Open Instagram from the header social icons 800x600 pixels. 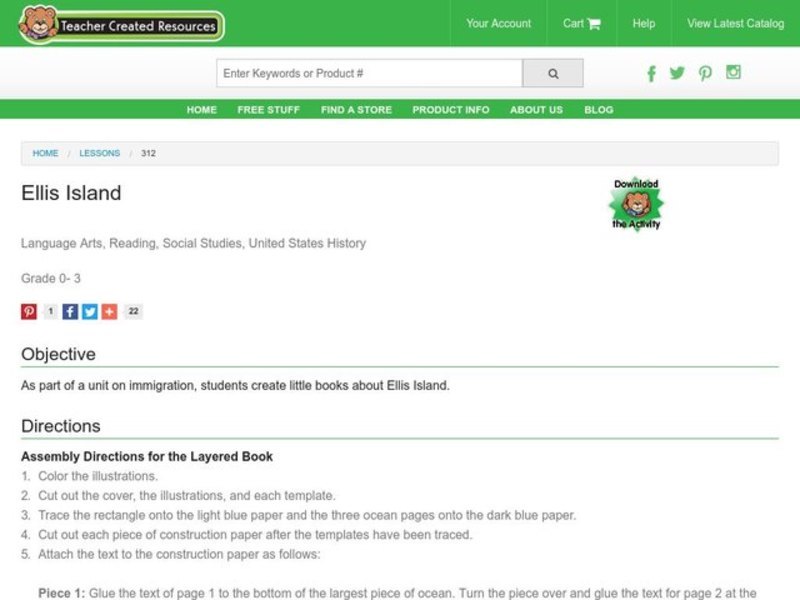tap(734, 73)
